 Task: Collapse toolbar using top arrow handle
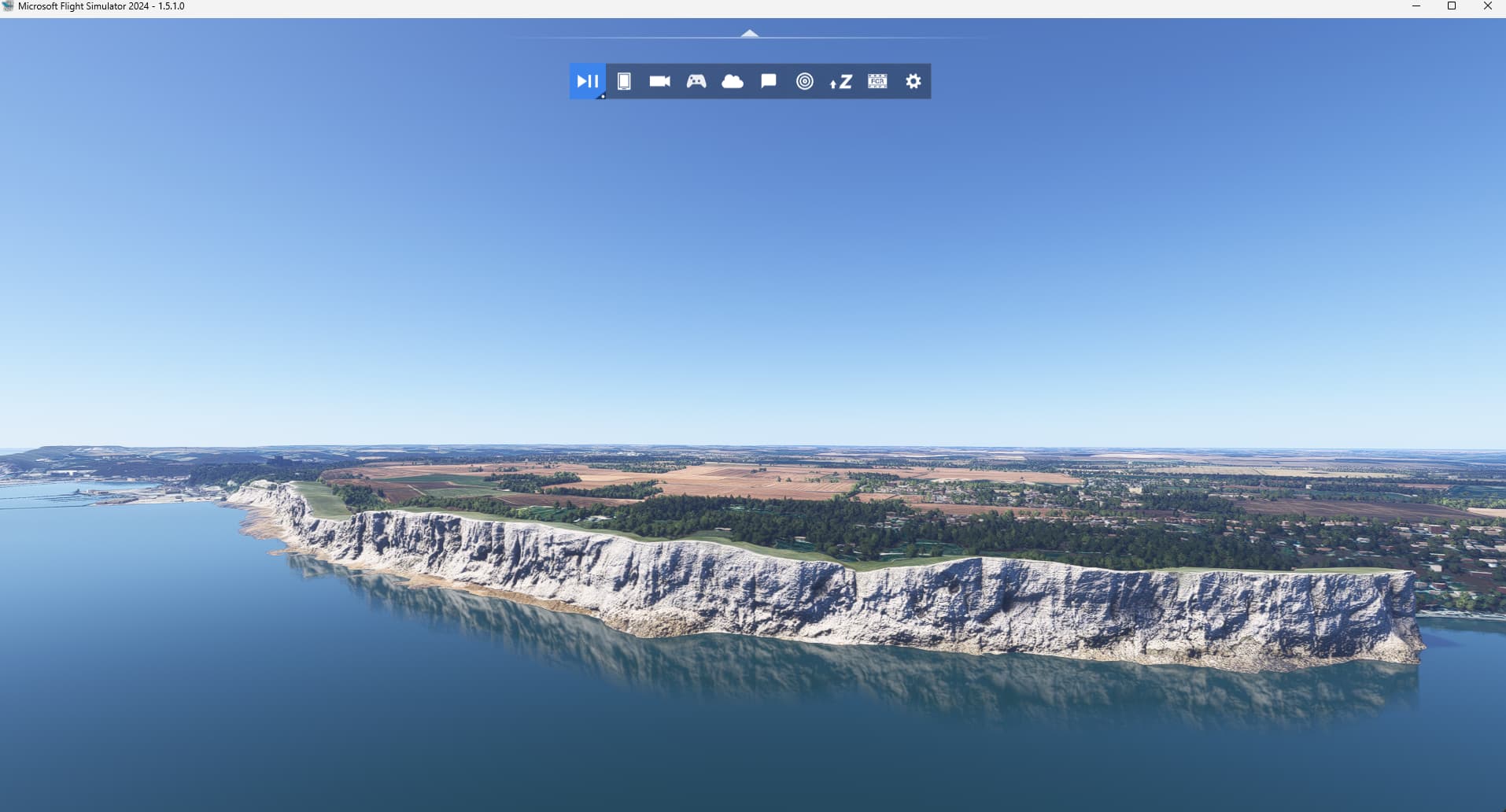tap(750, 33)
